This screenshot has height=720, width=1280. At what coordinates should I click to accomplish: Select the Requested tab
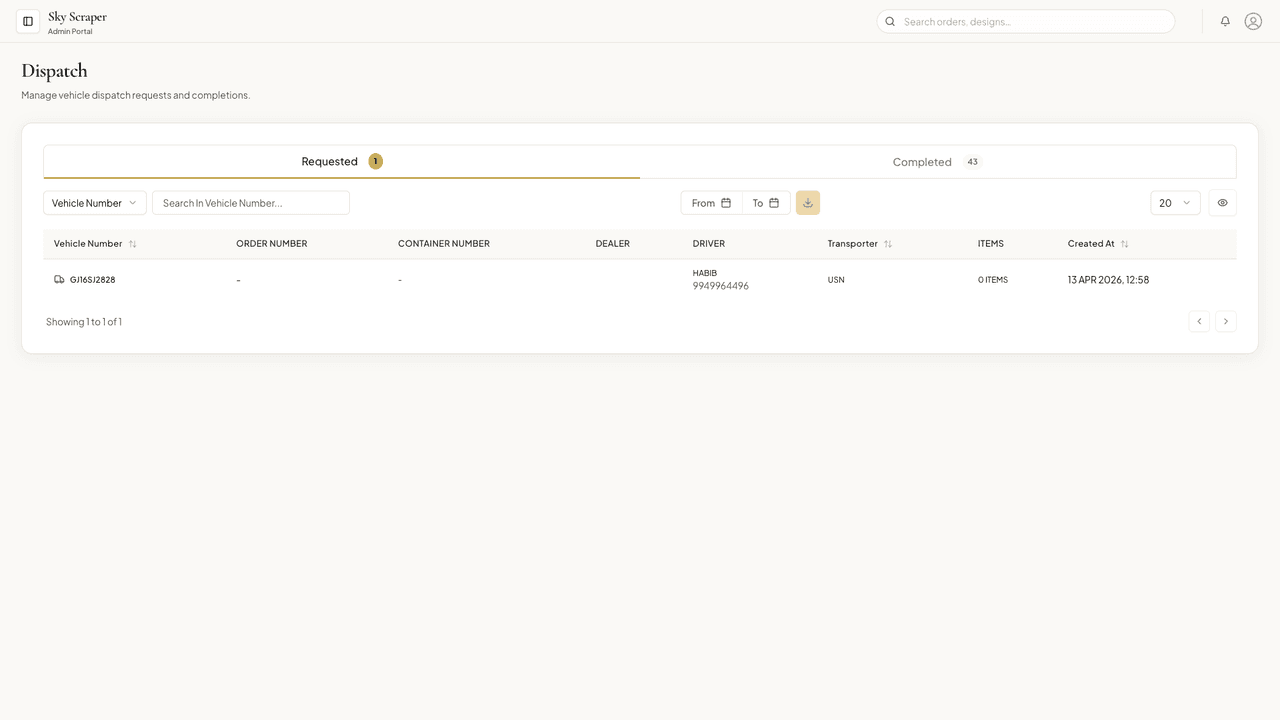(342, 162)
